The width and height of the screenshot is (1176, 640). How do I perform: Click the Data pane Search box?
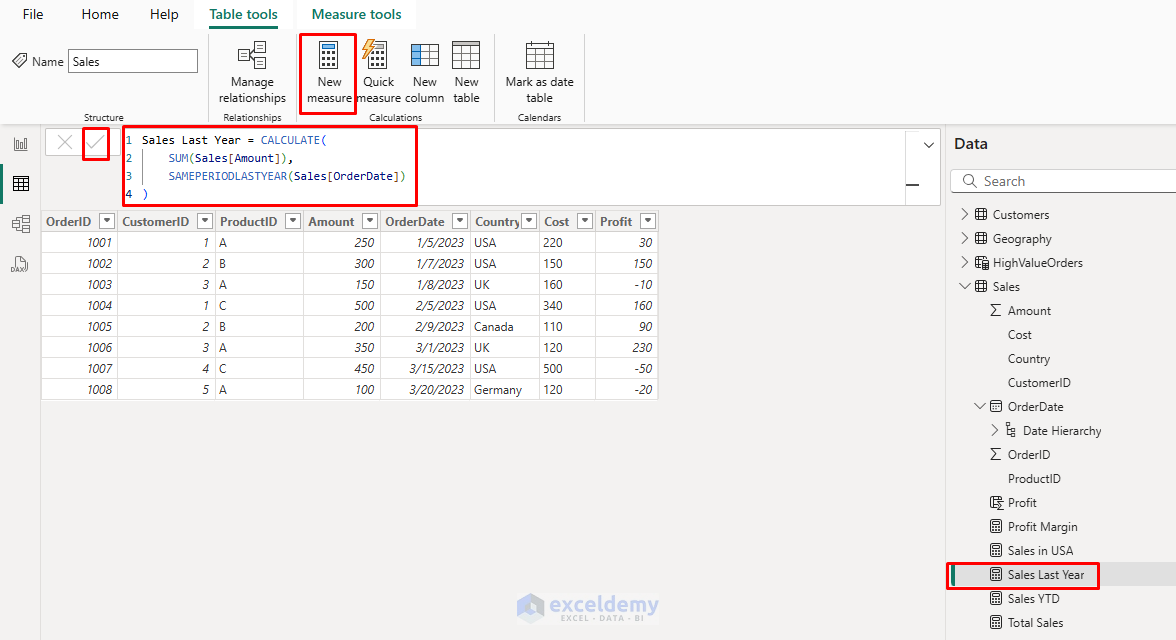(x=1065, y=181)
